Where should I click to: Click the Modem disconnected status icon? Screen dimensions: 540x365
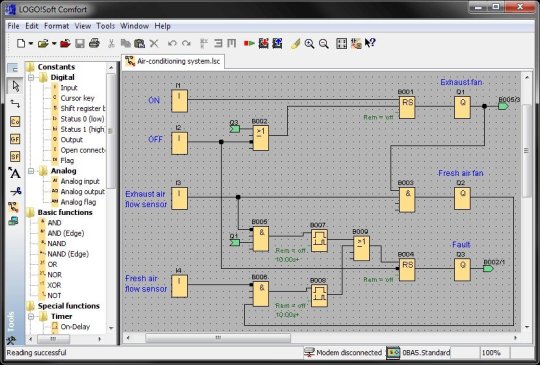309,352
